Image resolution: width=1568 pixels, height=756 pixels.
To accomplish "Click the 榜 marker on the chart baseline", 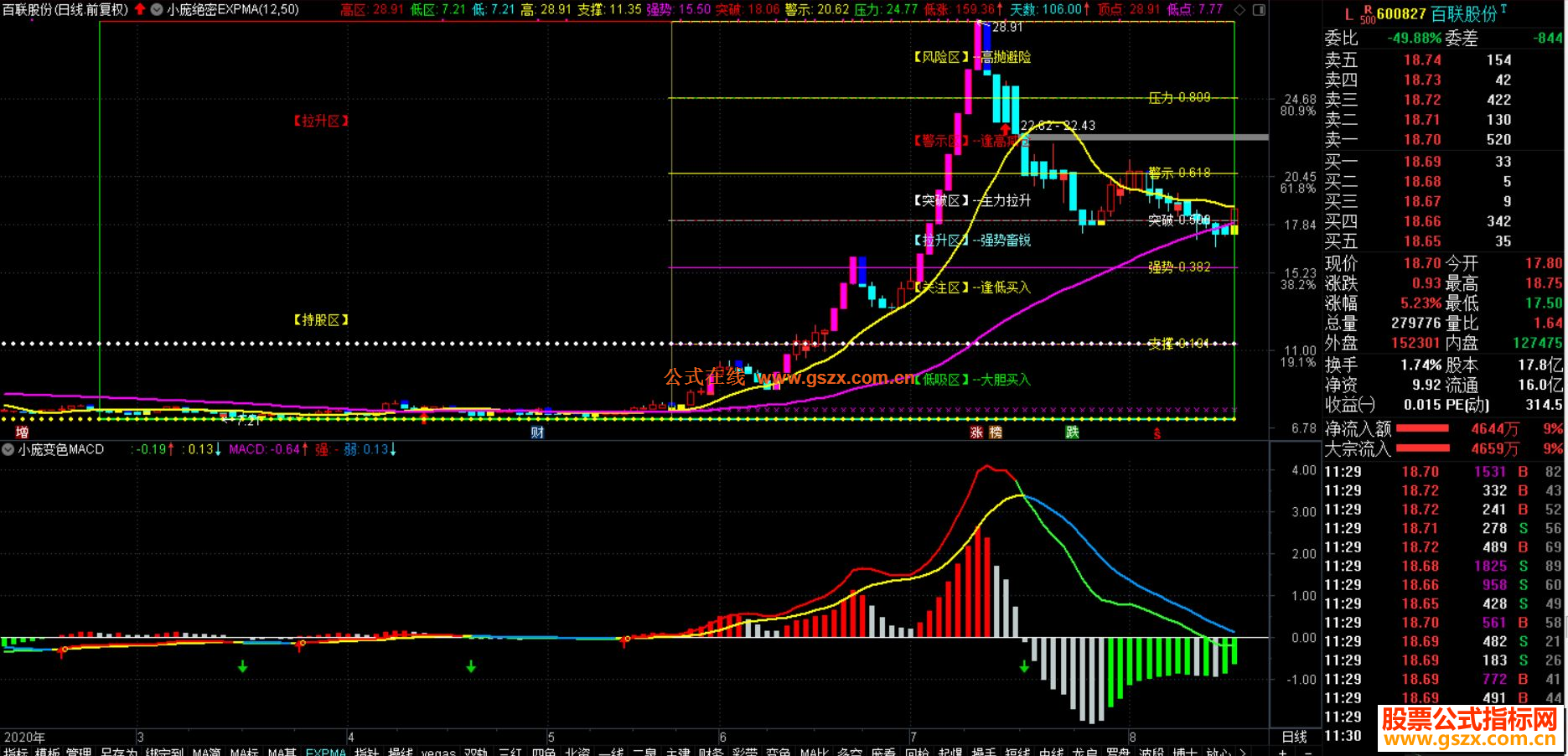I will click(x=995, y=432).
